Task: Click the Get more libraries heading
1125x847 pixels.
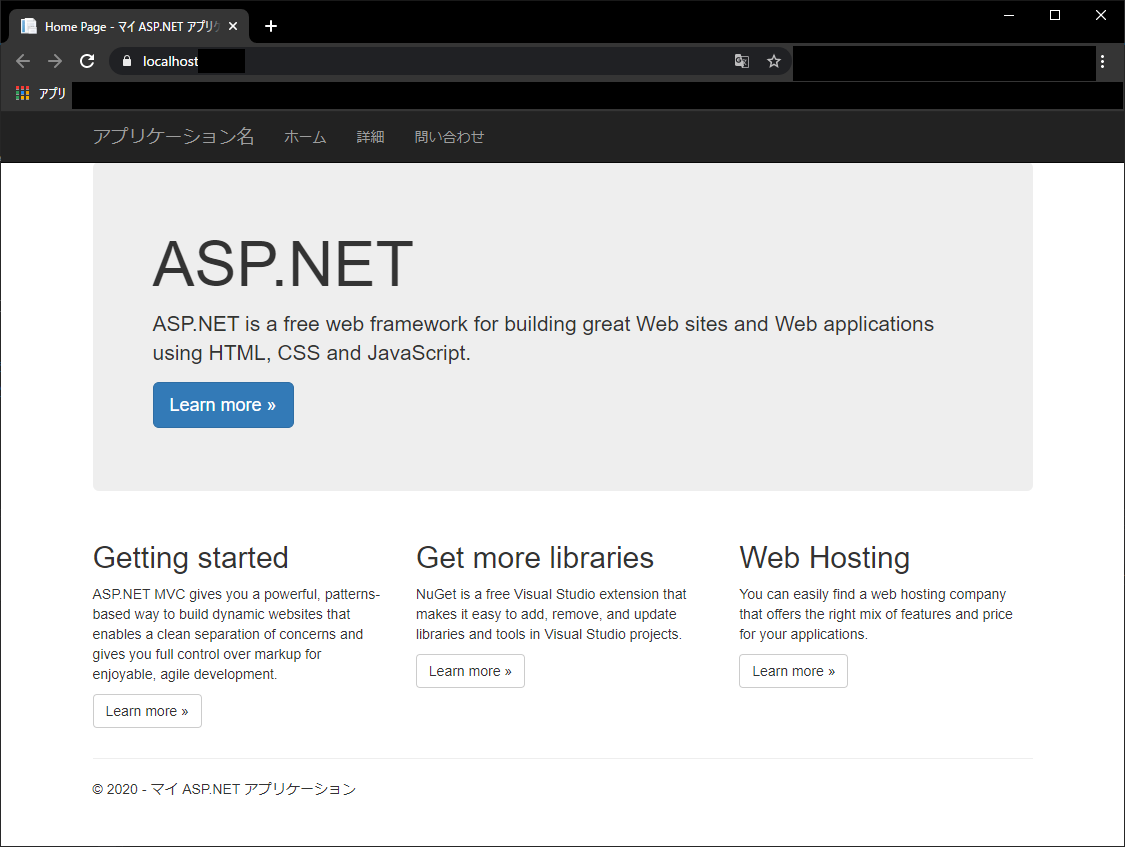Action: [x=535, y=558]
